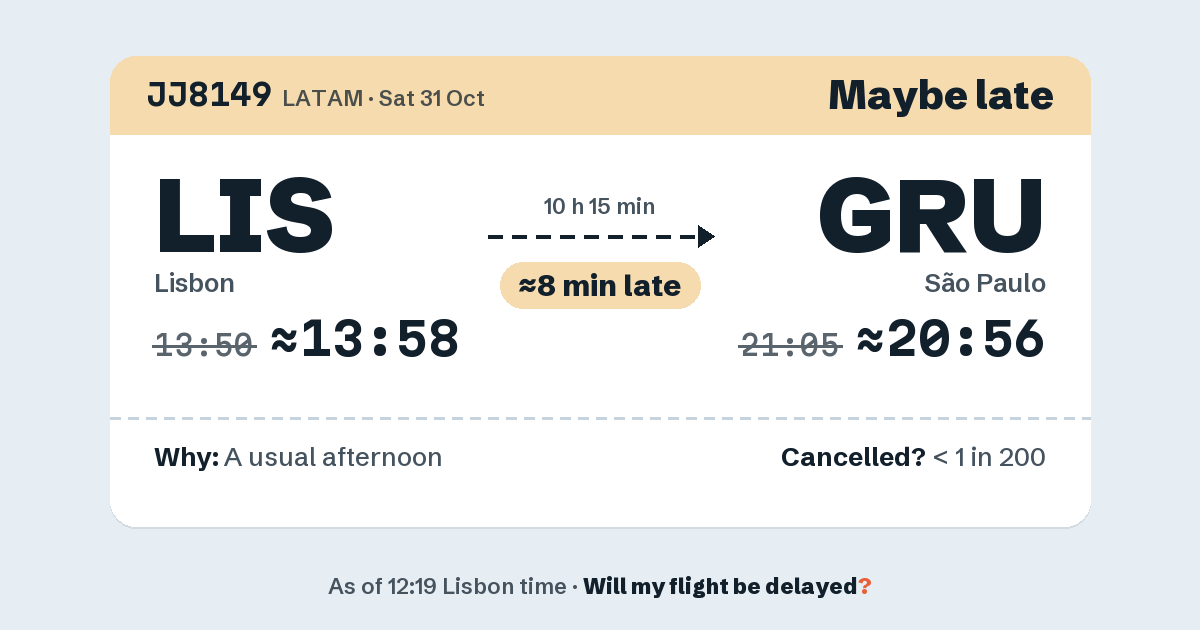Click the LIS airport code
The height and width of the screenshot is (630, 1200).
(x=244, y=215)
